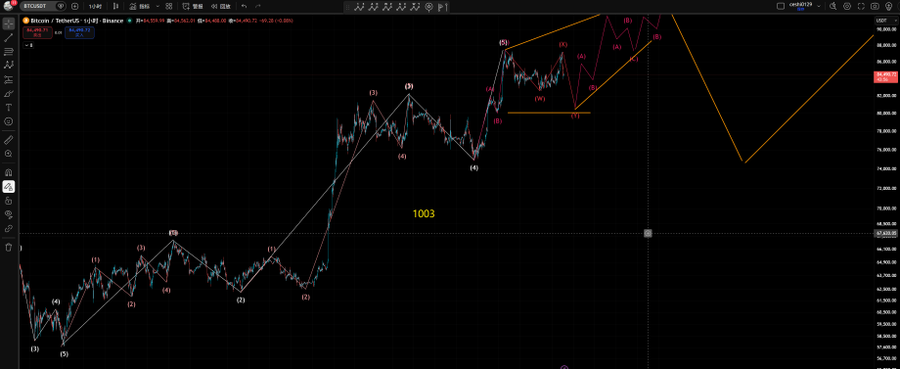Select the (X) wave label on the chart
900x369 pixels.
[563, 45]
